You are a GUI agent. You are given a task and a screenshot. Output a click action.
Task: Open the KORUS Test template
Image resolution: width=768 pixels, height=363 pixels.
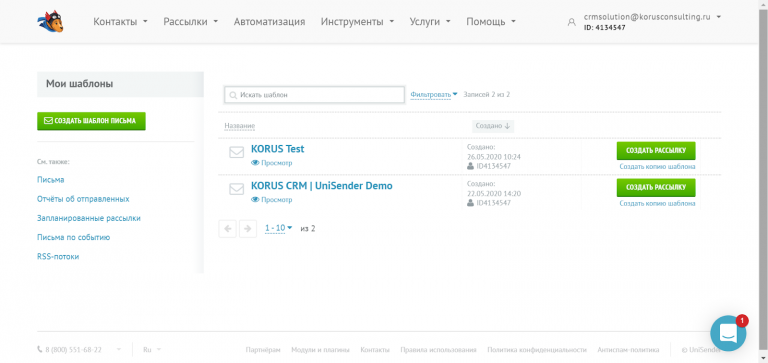(x=277, y=149)
